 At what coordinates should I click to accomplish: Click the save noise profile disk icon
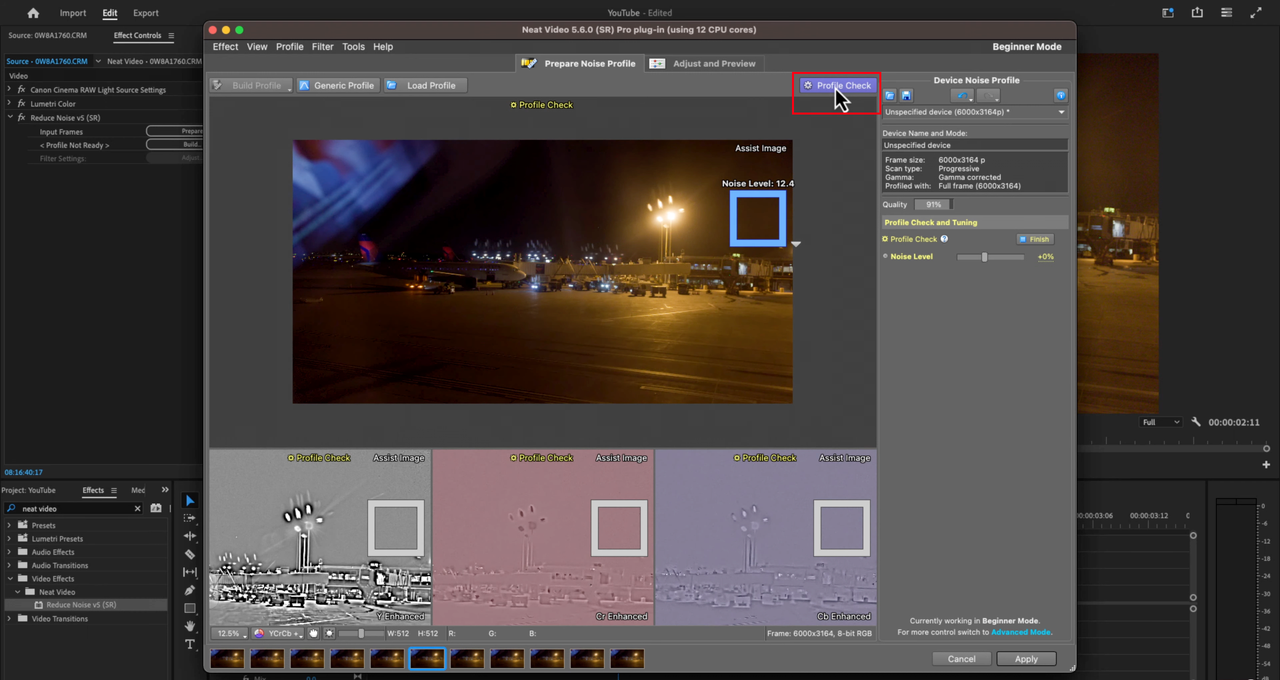[x=906, y=96]
